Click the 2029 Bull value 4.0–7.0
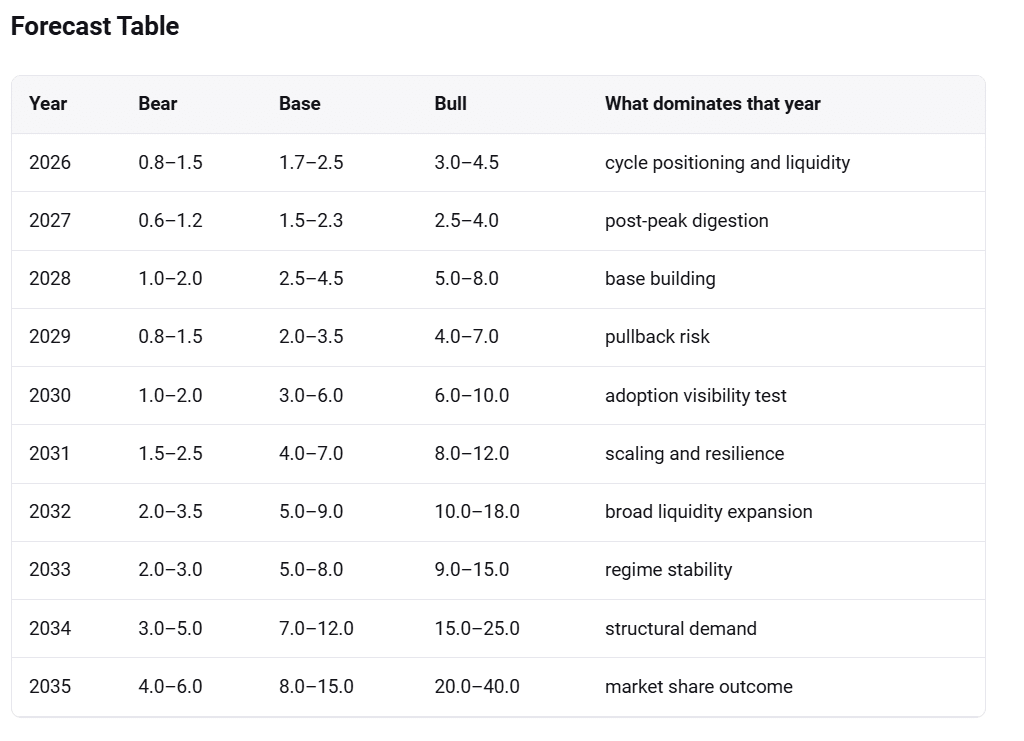The width and height of the screenshot is (1024, 741). pyautogui.click(x=466, y=337)
